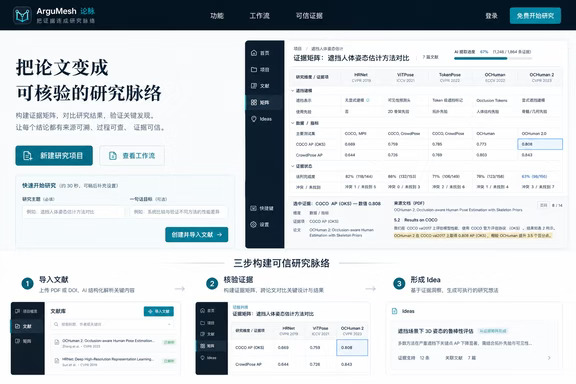Image resolution: width=576 pixels, height=384 pixels.
Task: Select 矩阵 grid icon in the large preview sidebar
Action: [x=254, y=103]
